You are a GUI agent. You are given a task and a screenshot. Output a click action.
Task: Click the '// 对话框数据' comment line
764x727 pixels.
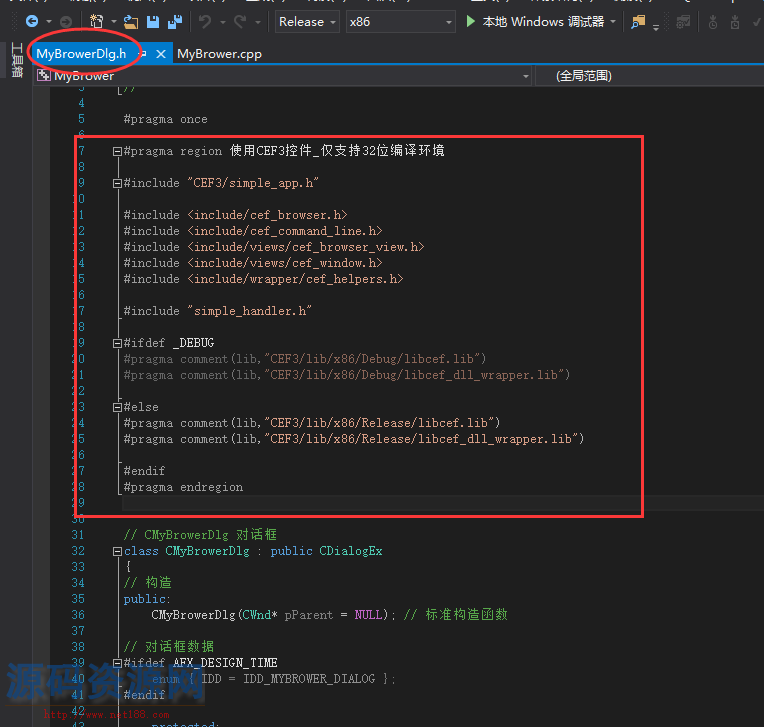(x=169, y=647)
